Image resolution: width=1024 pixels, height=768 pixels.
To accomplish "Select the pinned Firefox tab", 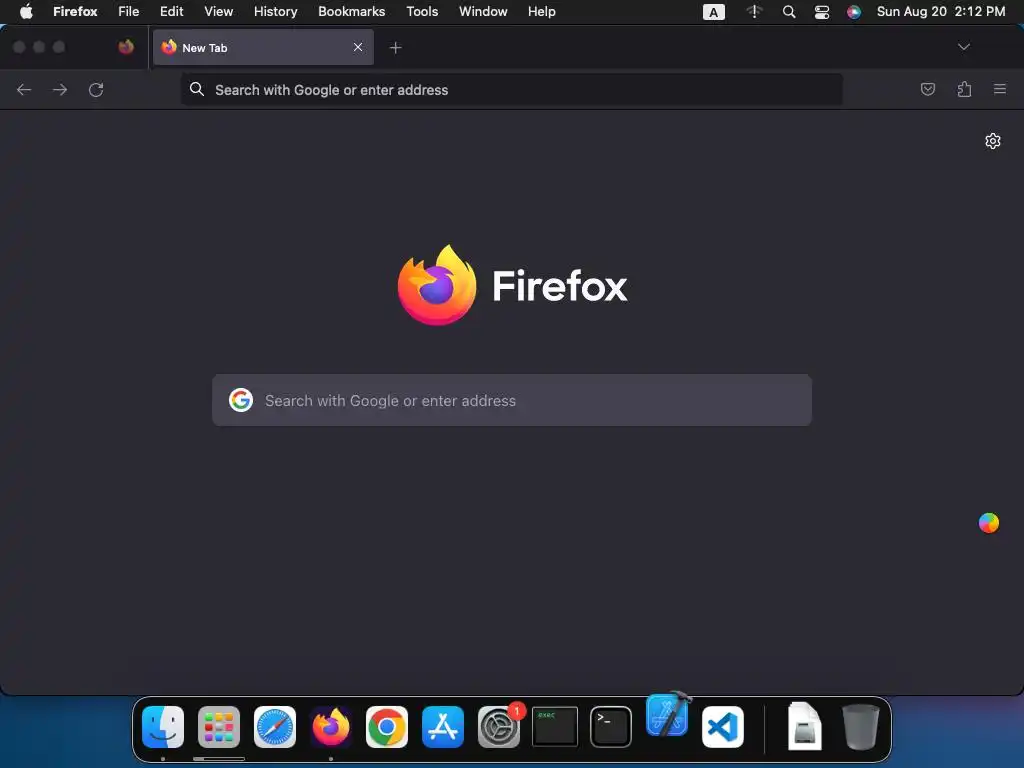I will (126, 47).
